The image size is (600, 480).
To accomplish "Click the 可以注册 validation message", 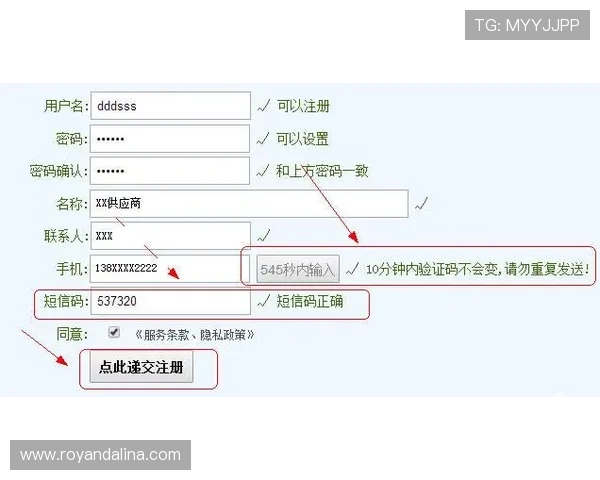I will click(x=303, y=106).
